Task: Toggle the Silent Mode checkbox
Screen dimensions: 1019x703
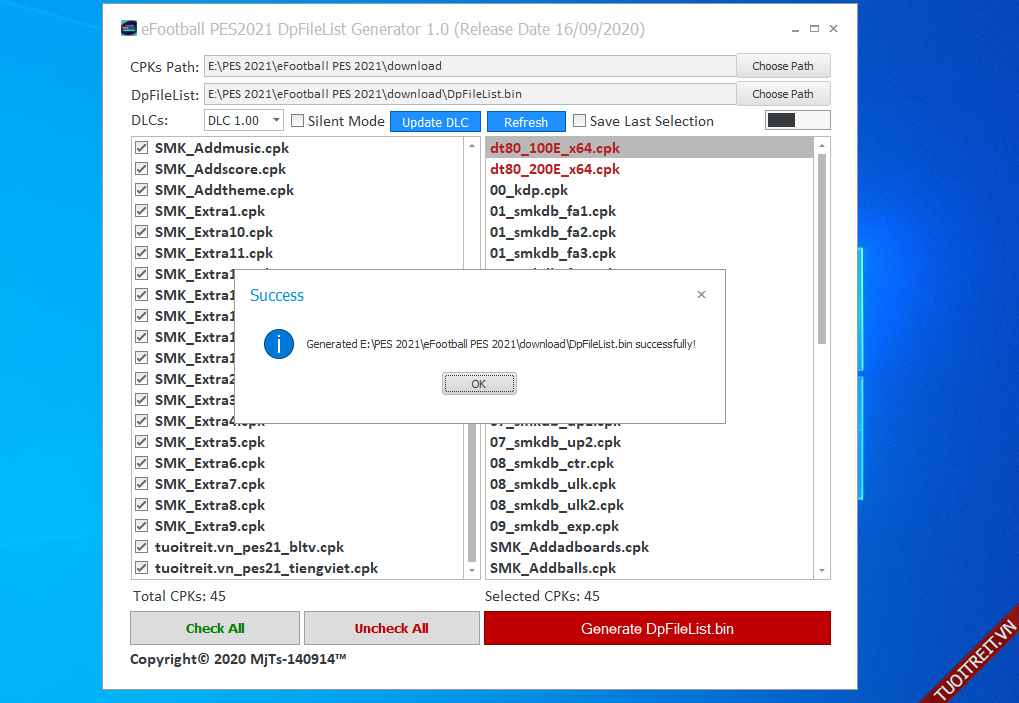Action: pos(298,121)
